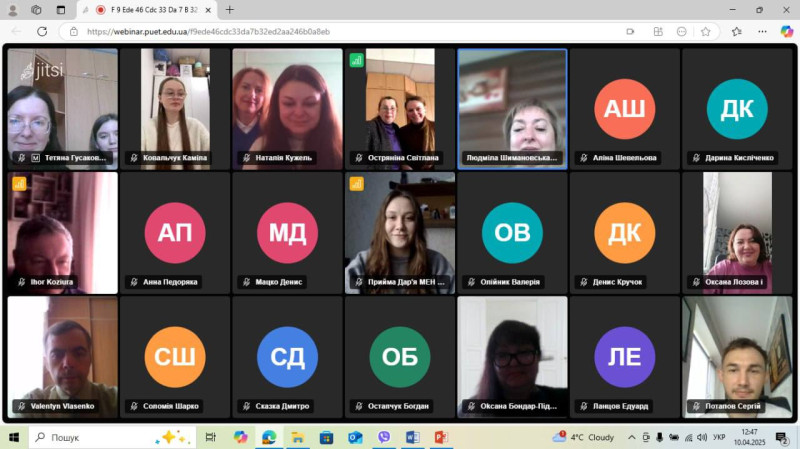Open Viber from the taskbar
Image resolution: width=800 pixels, height=449 pixels.
[384, 437]
